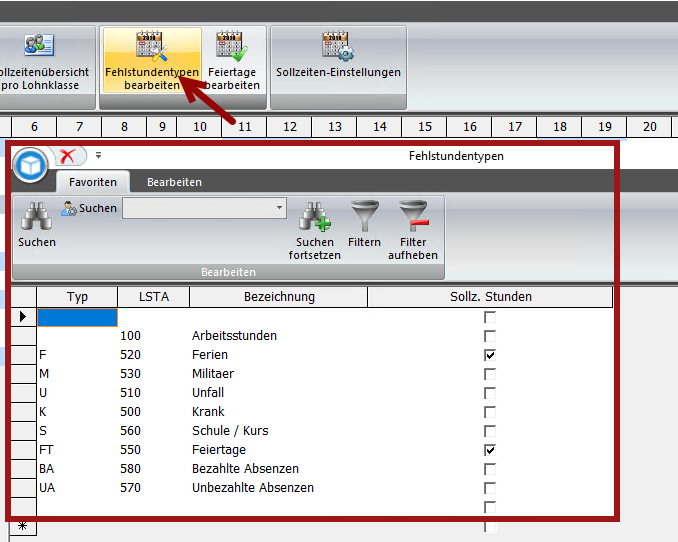Image resolution: width=678 pixels, height=542 pixels.
Task: Click Filter aufheben funnel icon
Action: [413, 217]
